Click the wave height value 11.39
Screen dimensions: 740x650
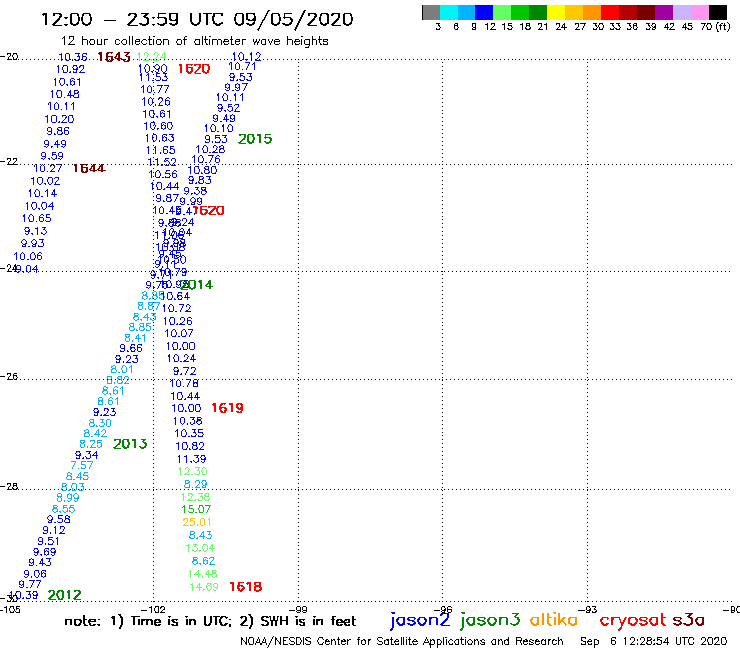click(x=192, y=459)
